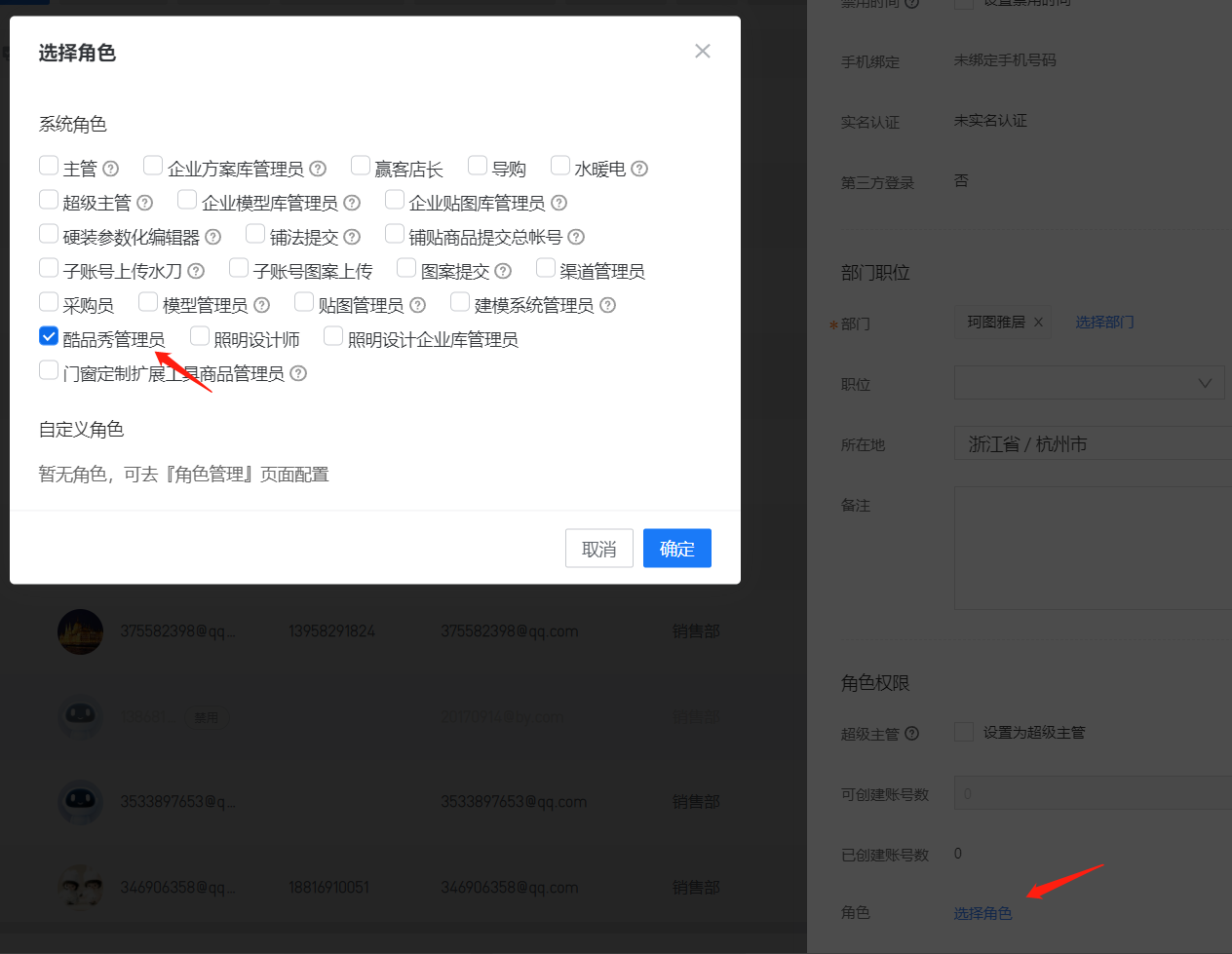Image resolution: width=1232 pixels, height=954 pixels.
Task: Click help icon next to 水暖电
Action: [639, 169]
